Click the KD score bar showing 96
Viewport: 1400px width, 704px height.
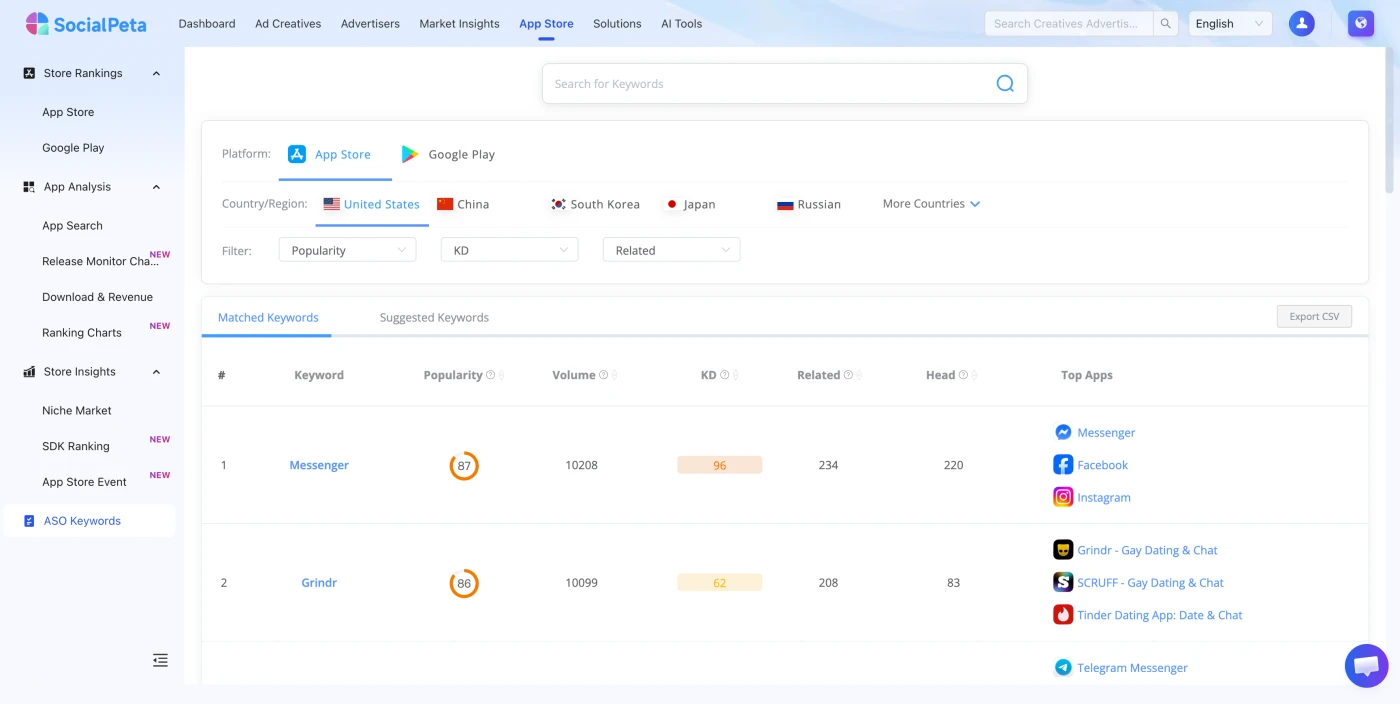[x=719, y=465]
